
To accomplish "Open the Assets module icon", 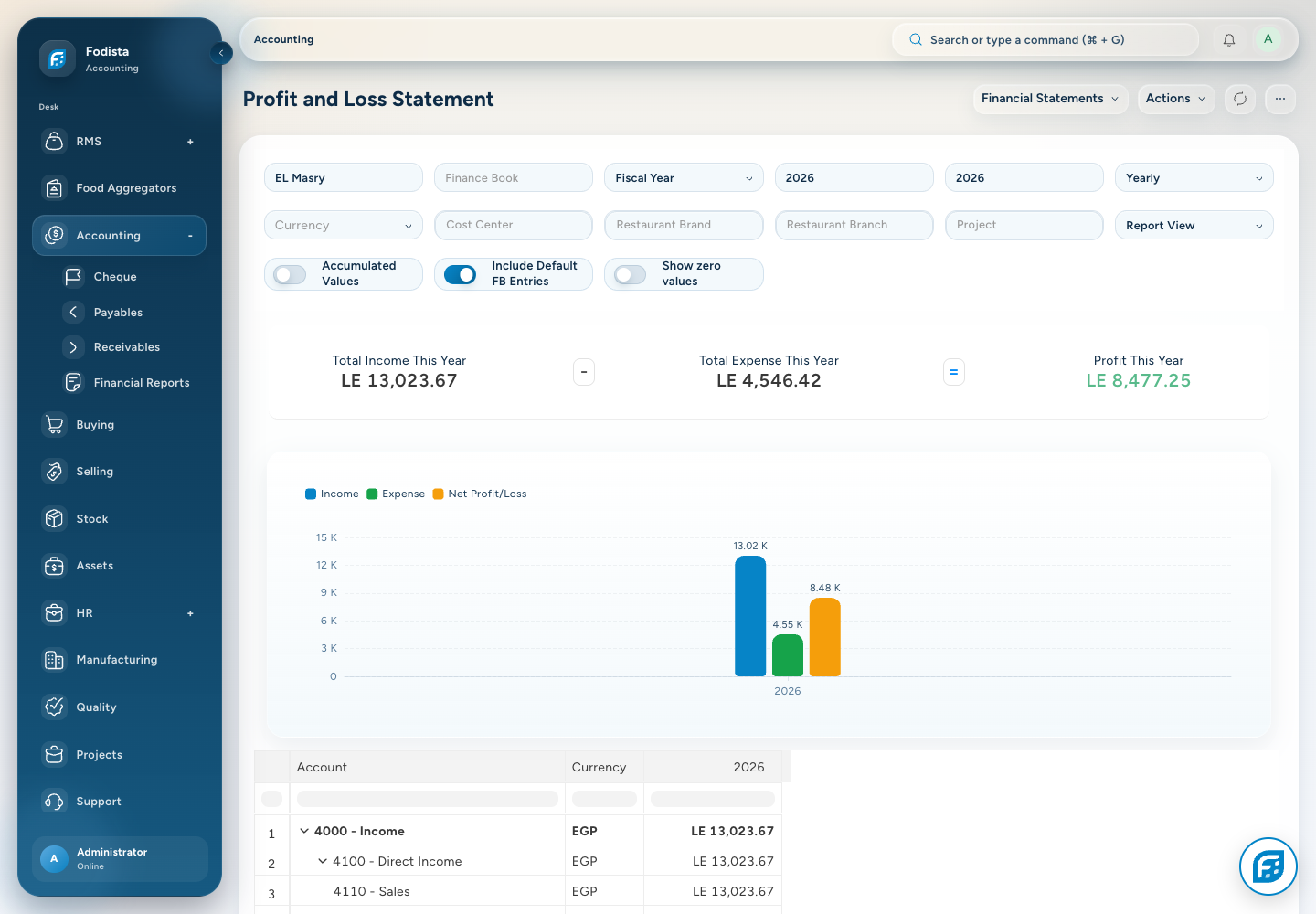I will coord(55,566).
